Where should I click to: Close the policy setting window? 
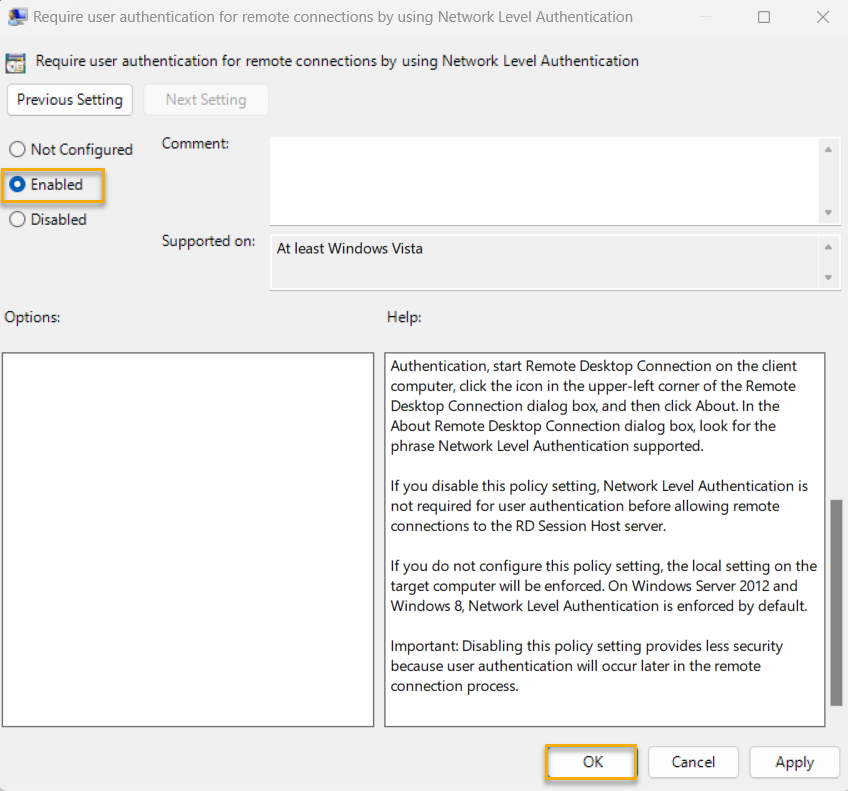[822, 16]
